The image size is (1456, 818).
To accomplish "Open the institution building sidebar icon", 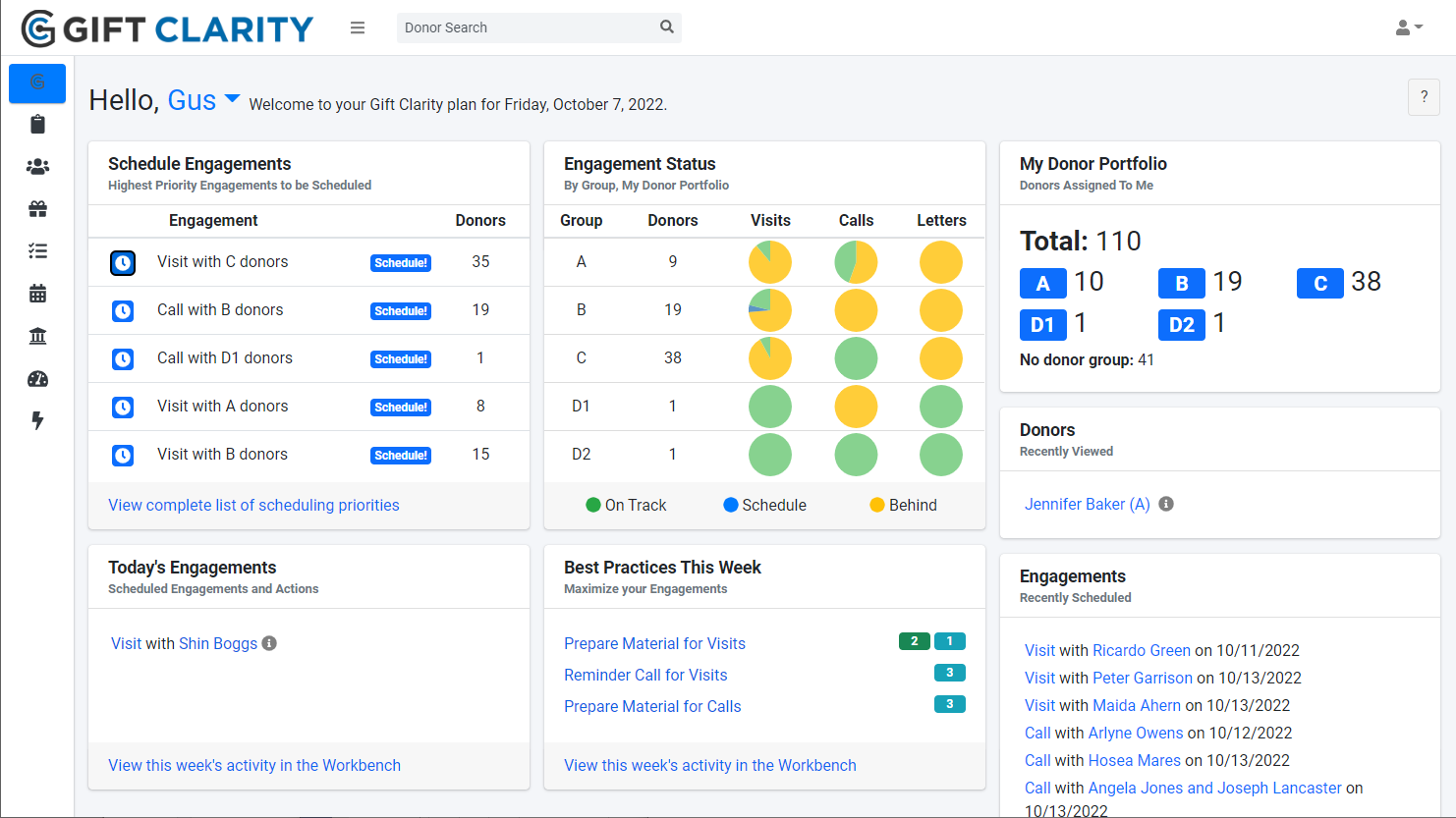I will click(37, 336).
